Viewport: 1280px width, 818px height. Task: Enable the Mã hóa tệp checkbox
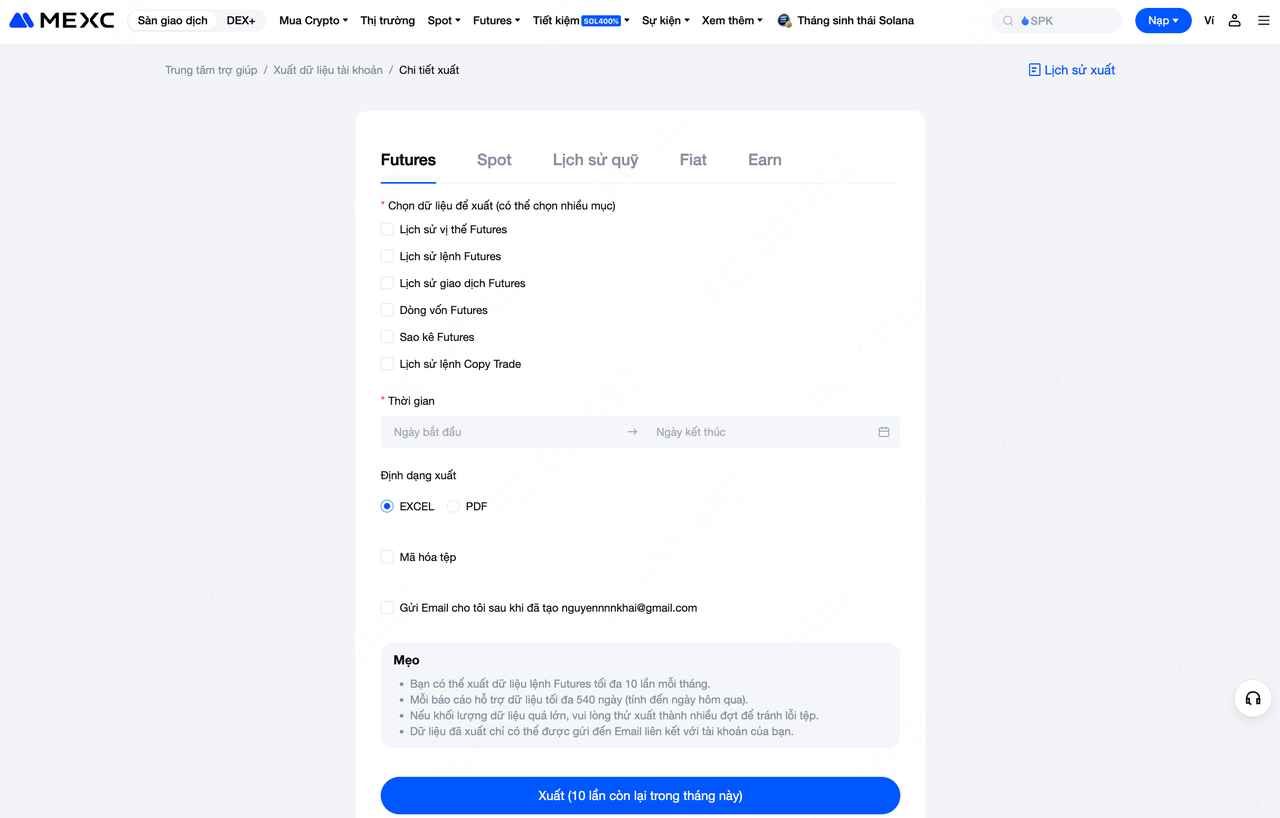(x=387, y=557)
